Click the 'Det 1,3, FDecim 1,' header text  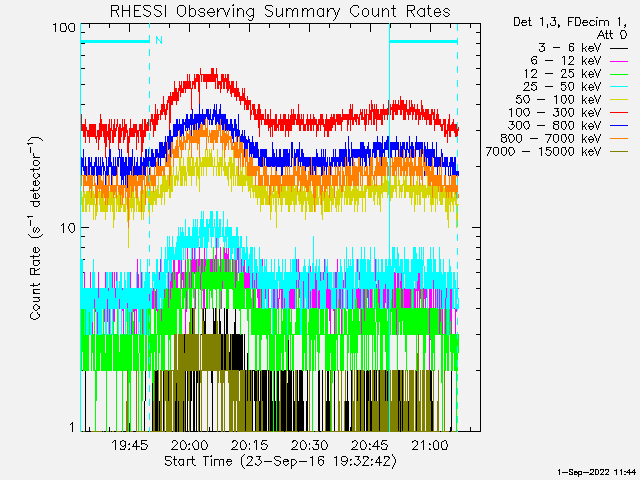[x=570, y=22]
